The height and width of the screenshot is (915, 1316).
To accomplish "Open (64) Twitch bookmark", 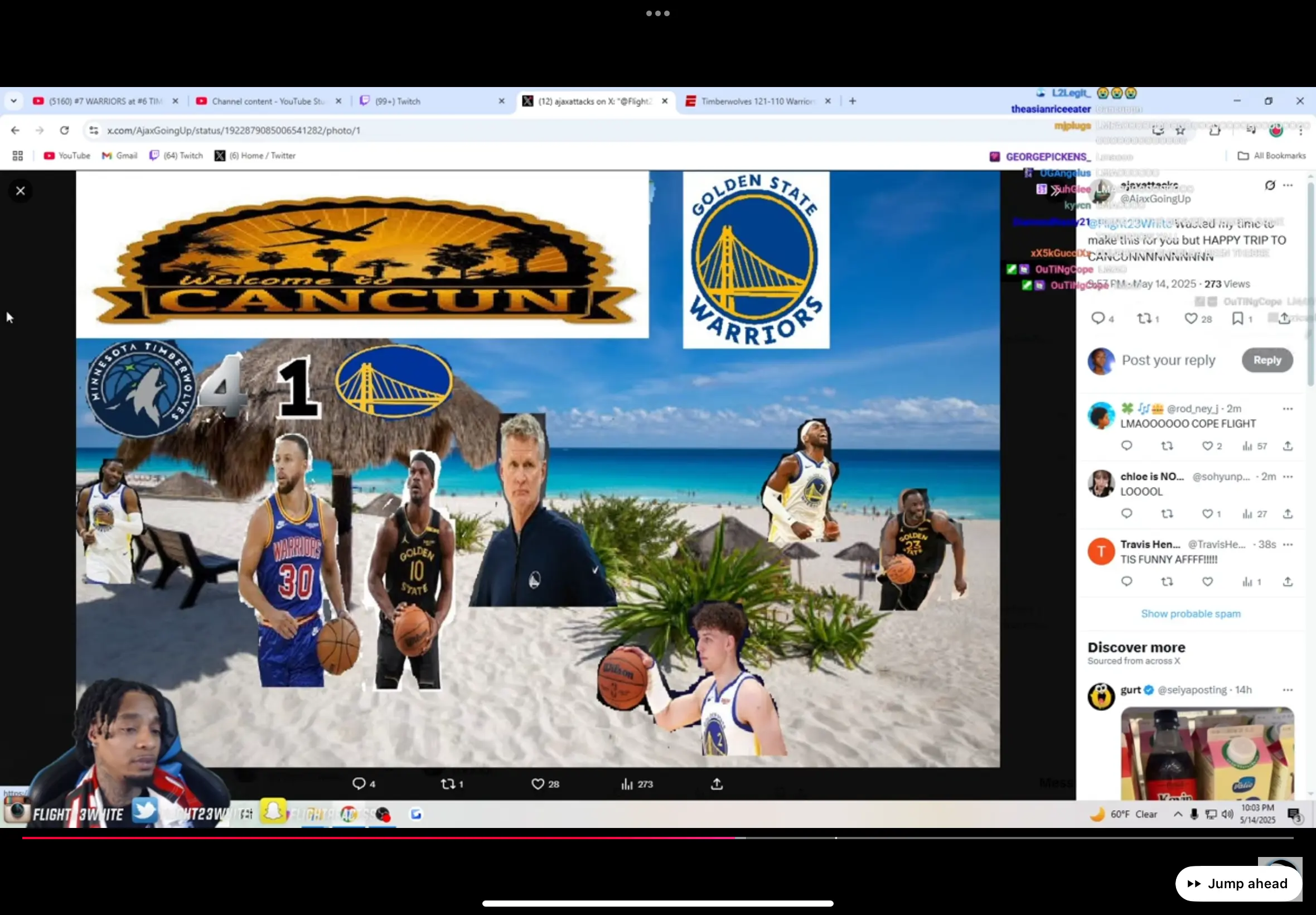I will coord(176,156).
